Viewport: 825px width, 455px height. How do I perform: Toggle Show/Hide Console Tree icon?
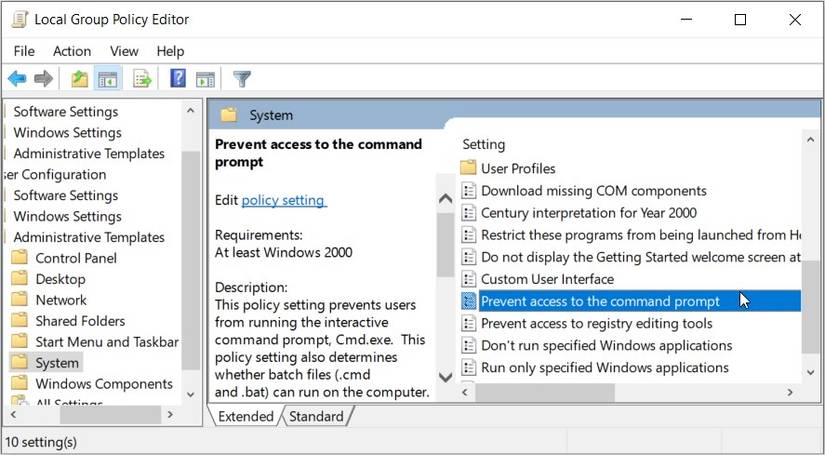pos(107,79)
